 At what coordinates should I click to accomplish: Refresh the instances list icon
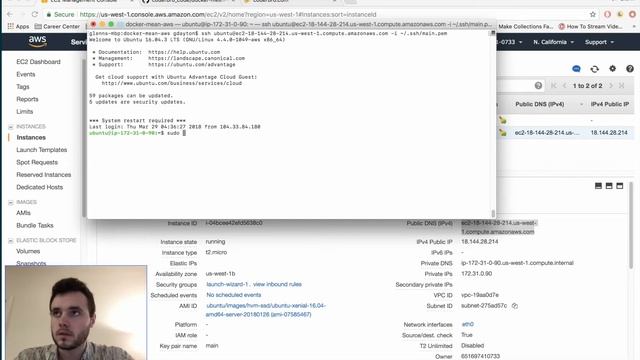click(x=594, y=69)
